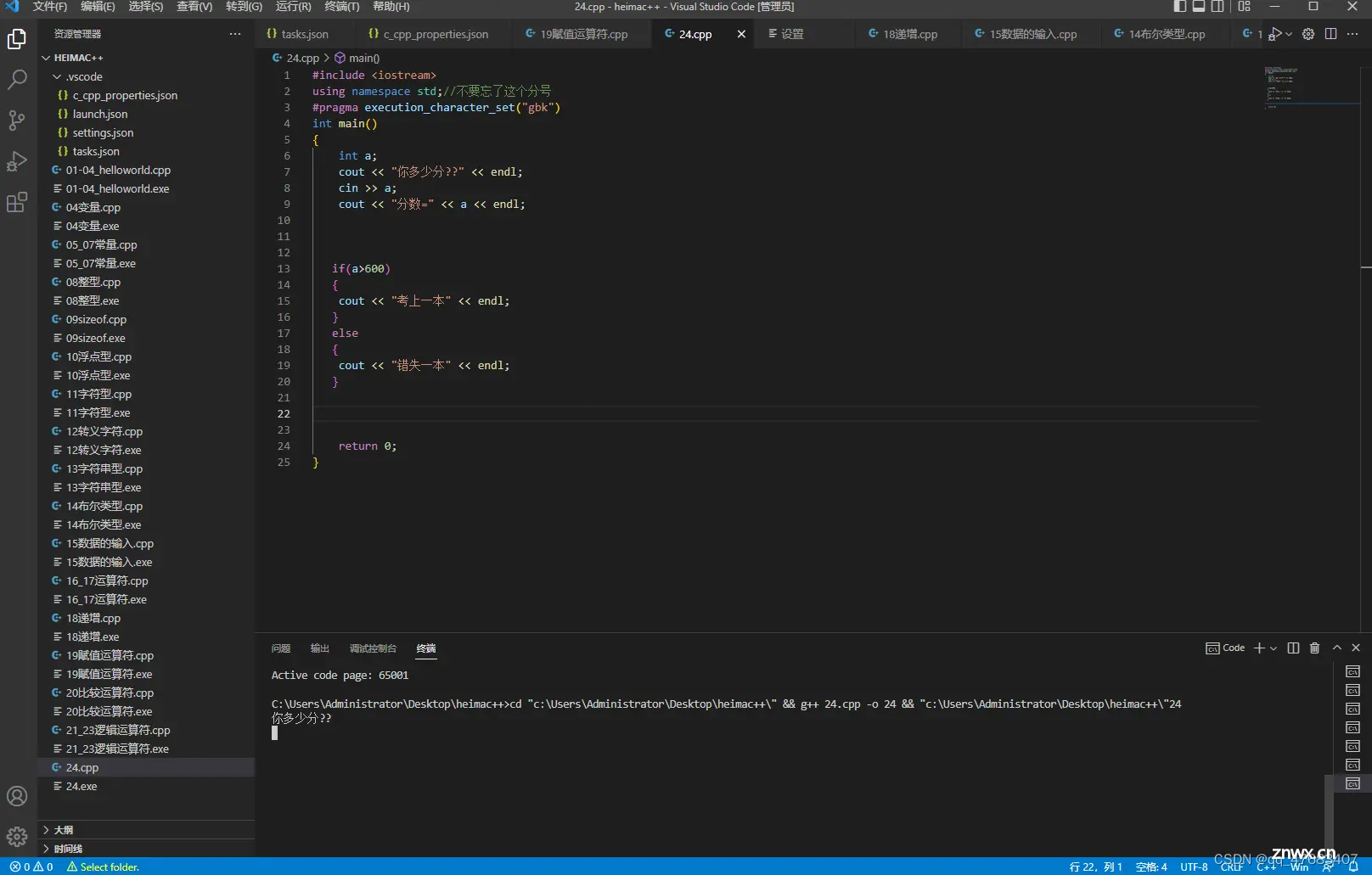This screenshot has height=875, width=1372.
Task: Expand the 大纲 outline section
Action: [x=146, y=830]
